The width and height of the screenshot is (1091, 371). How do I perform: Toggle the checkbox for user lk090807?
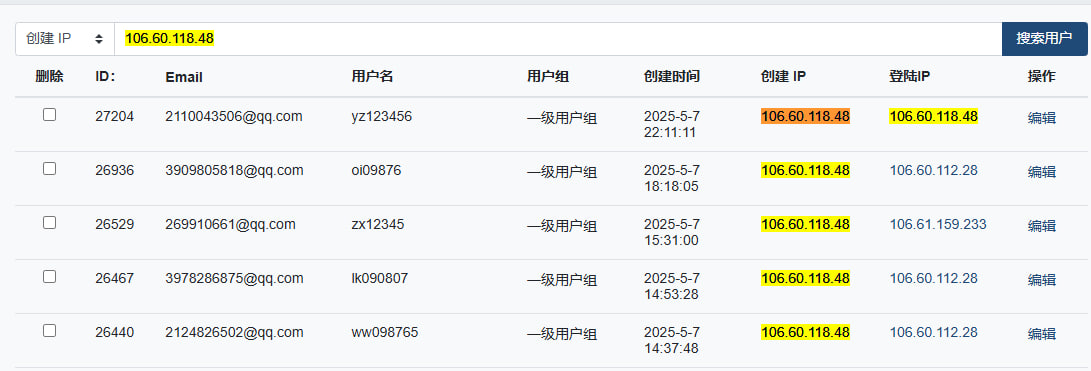coord(49,276)
